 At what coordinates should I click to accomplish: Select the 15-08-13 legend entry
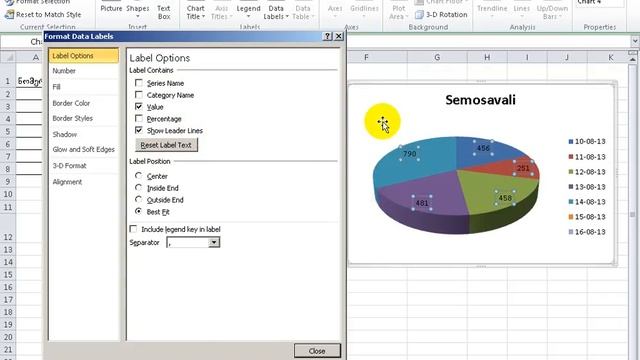coord(587,217)
